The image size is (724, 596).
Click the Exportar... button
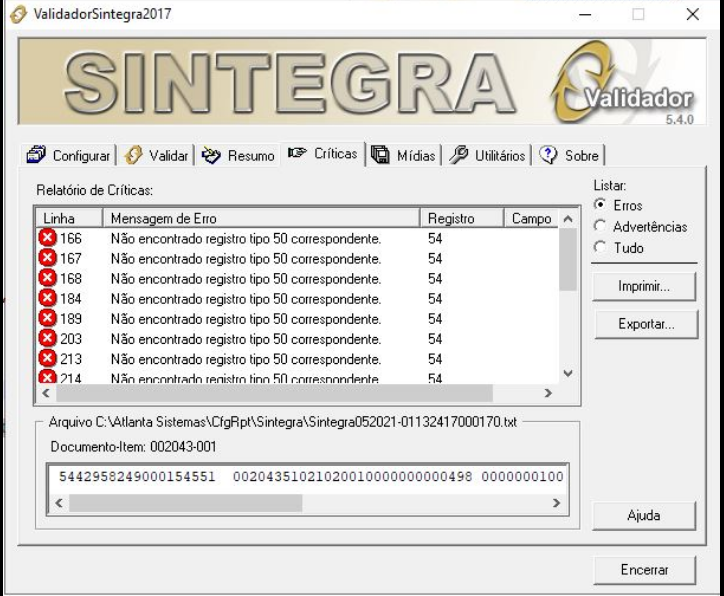(646, 324)
